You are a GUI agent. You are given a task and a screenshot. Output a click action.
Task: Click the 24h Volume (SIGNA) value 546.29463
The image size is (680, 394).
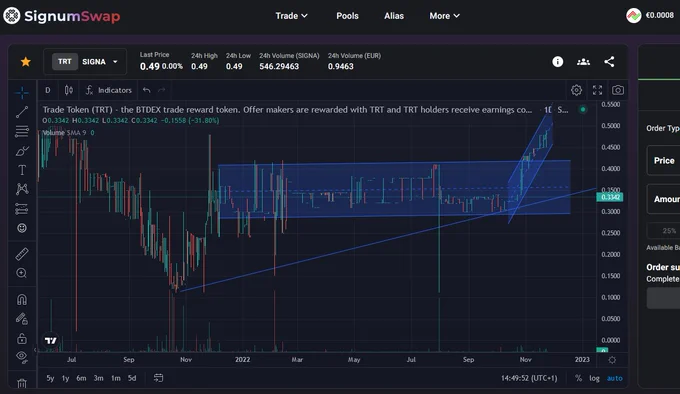coord(279,66)
